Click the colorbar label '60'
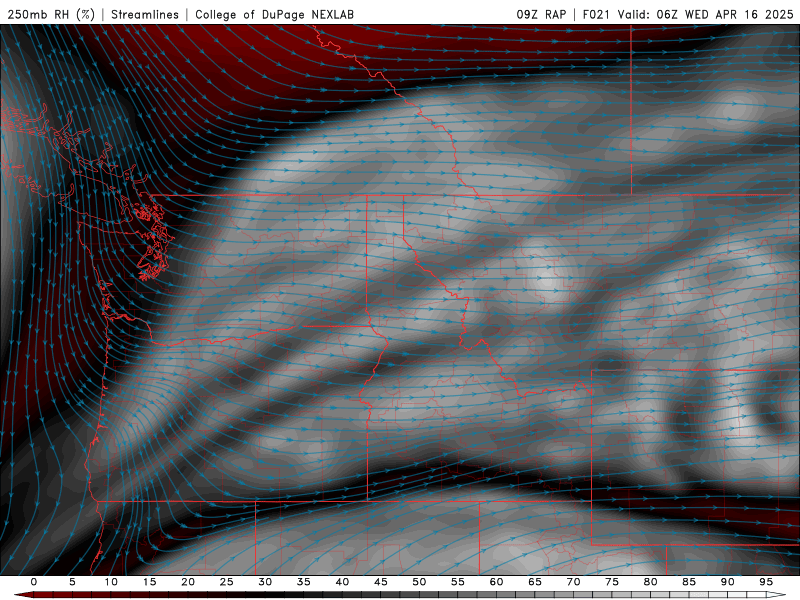 [x=496, y=582]
